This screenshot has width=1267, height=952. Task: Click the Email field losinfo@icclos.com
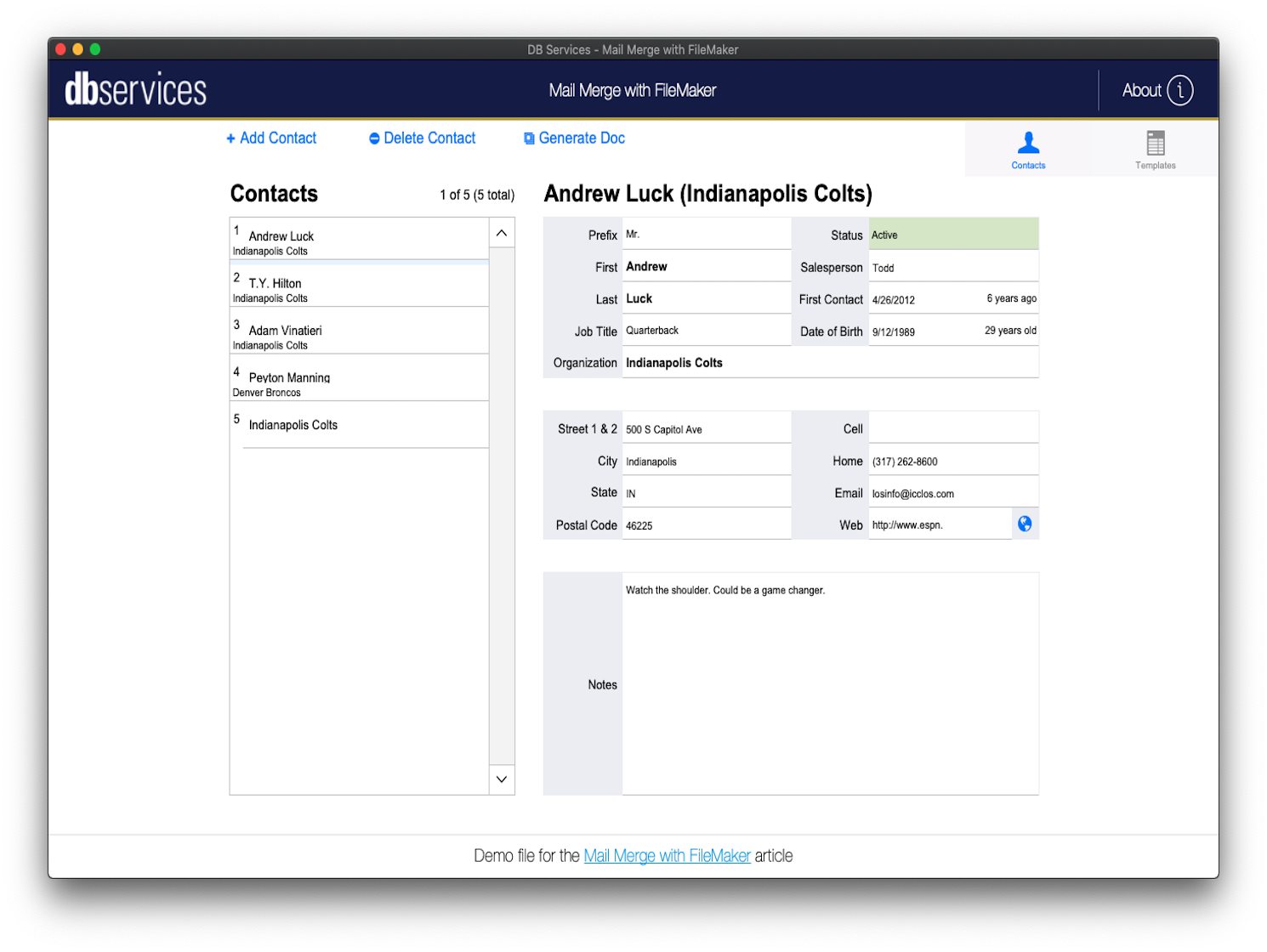953,493
